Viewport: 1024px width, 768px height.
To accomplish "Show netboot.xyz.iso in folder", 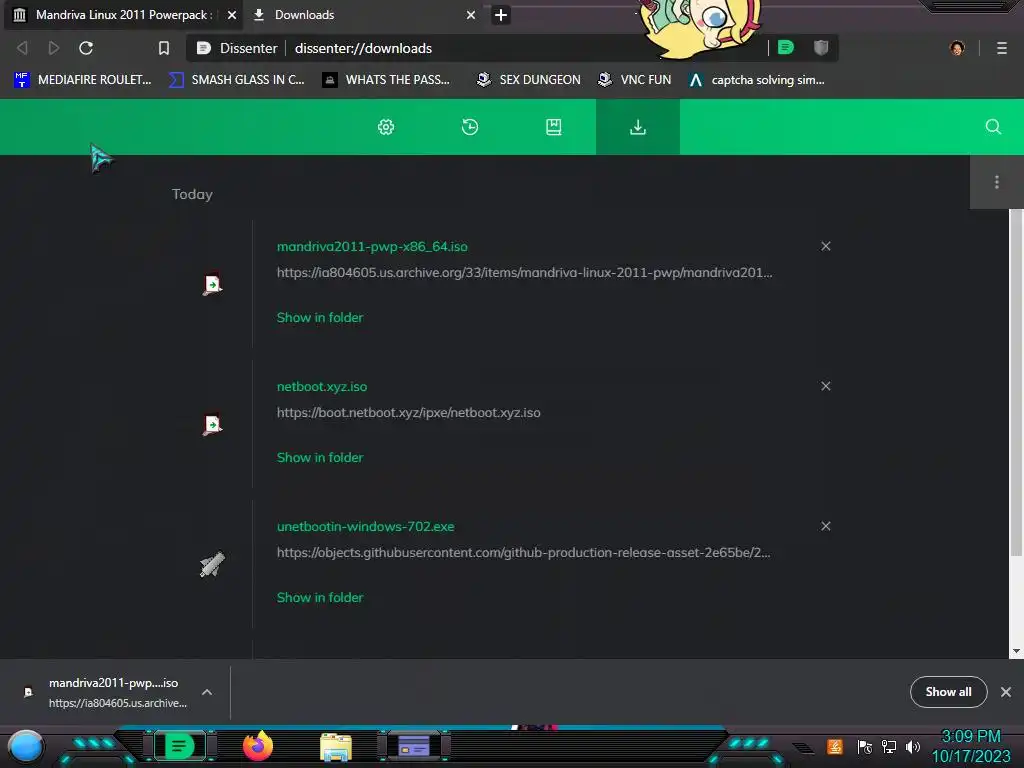I will [320, 457].
